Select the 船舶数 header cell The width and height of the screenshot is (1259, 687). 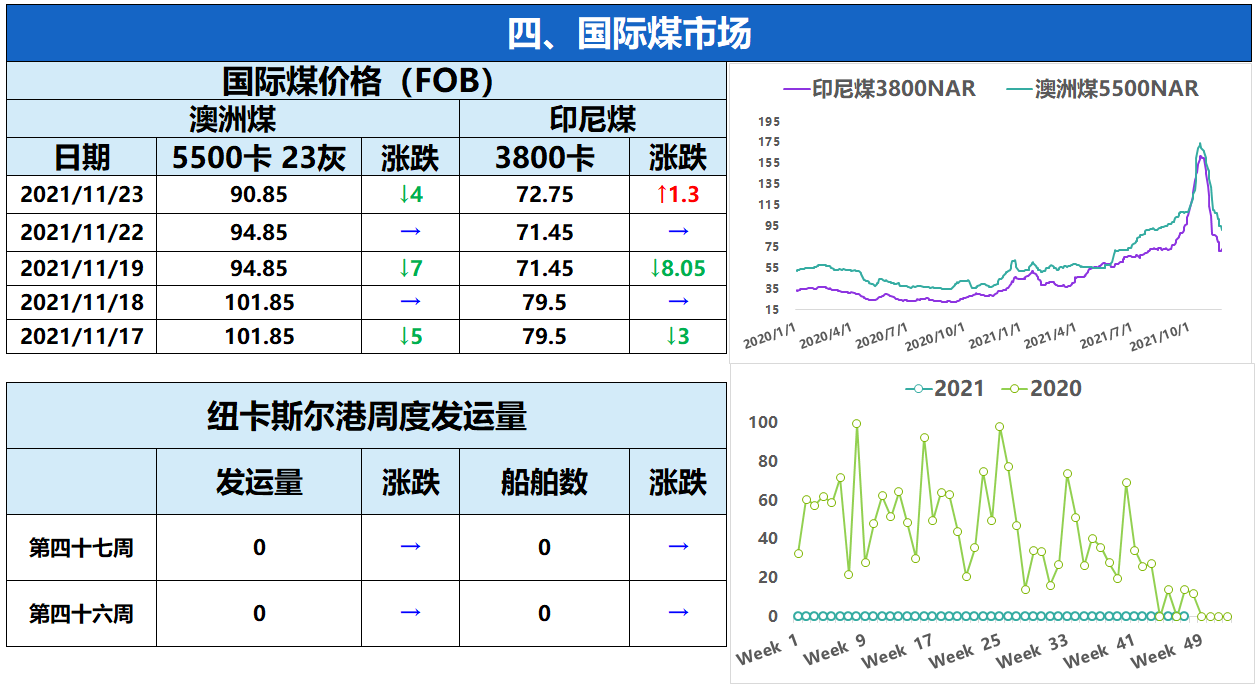click(x=545, y=482)
